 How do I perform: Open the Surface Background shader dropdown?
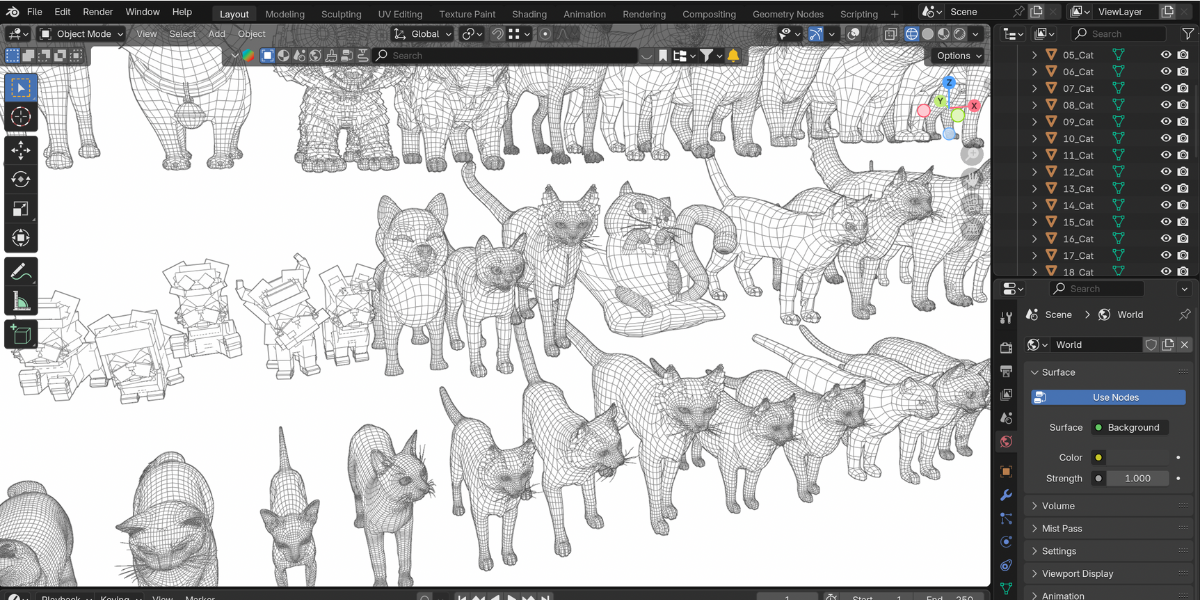point(1129,427)
